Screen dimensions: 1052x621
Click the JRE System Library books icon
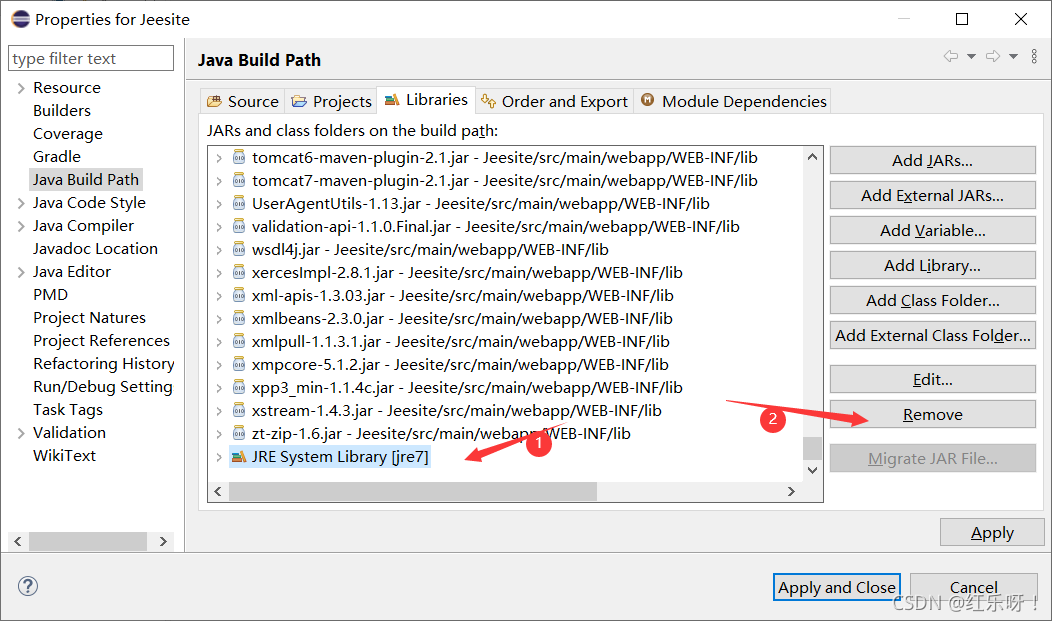pyautogui.click(x=239, y=457)
